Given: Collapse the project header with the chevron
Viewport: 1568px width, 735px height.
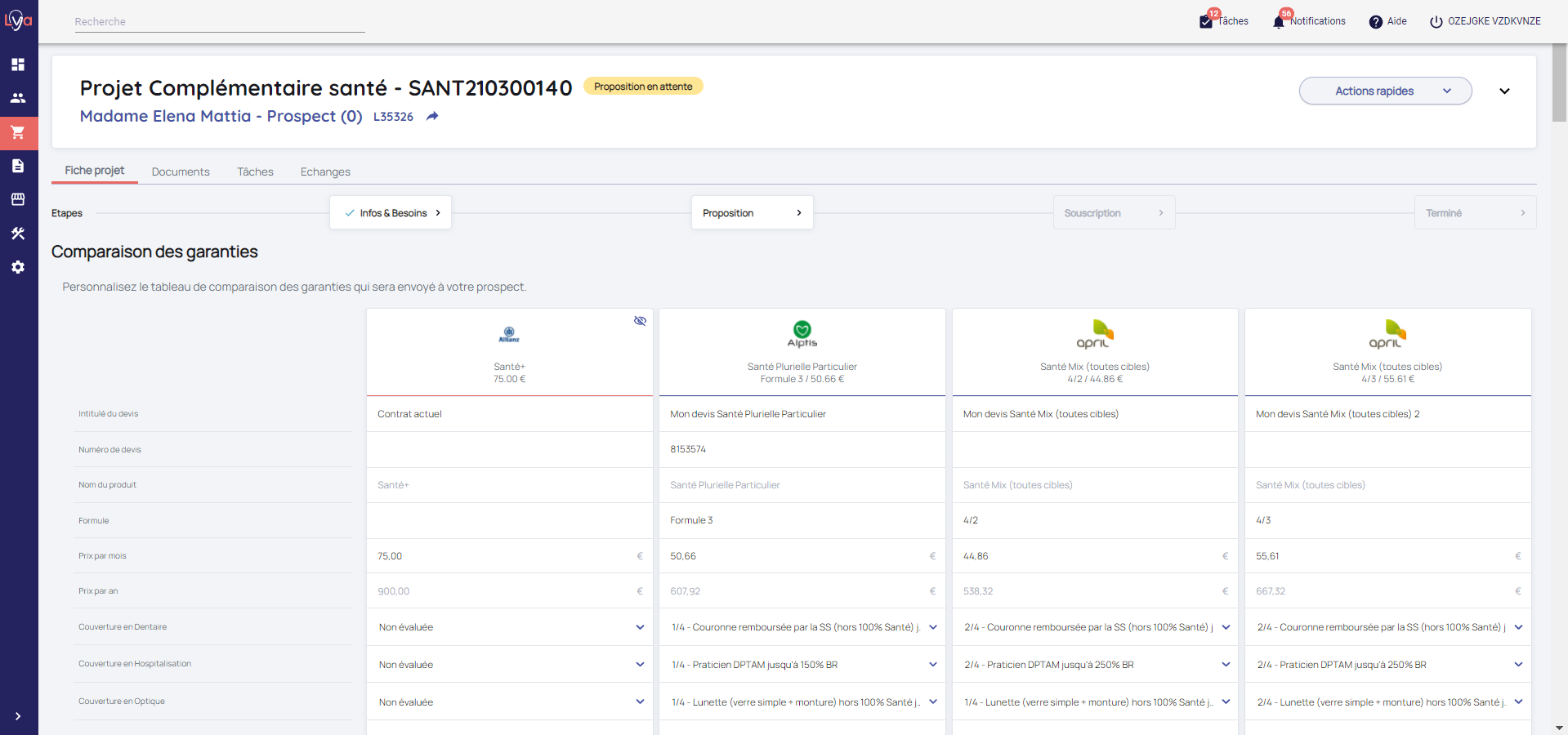Looking at the screenshot, I should coord(1504,91).
